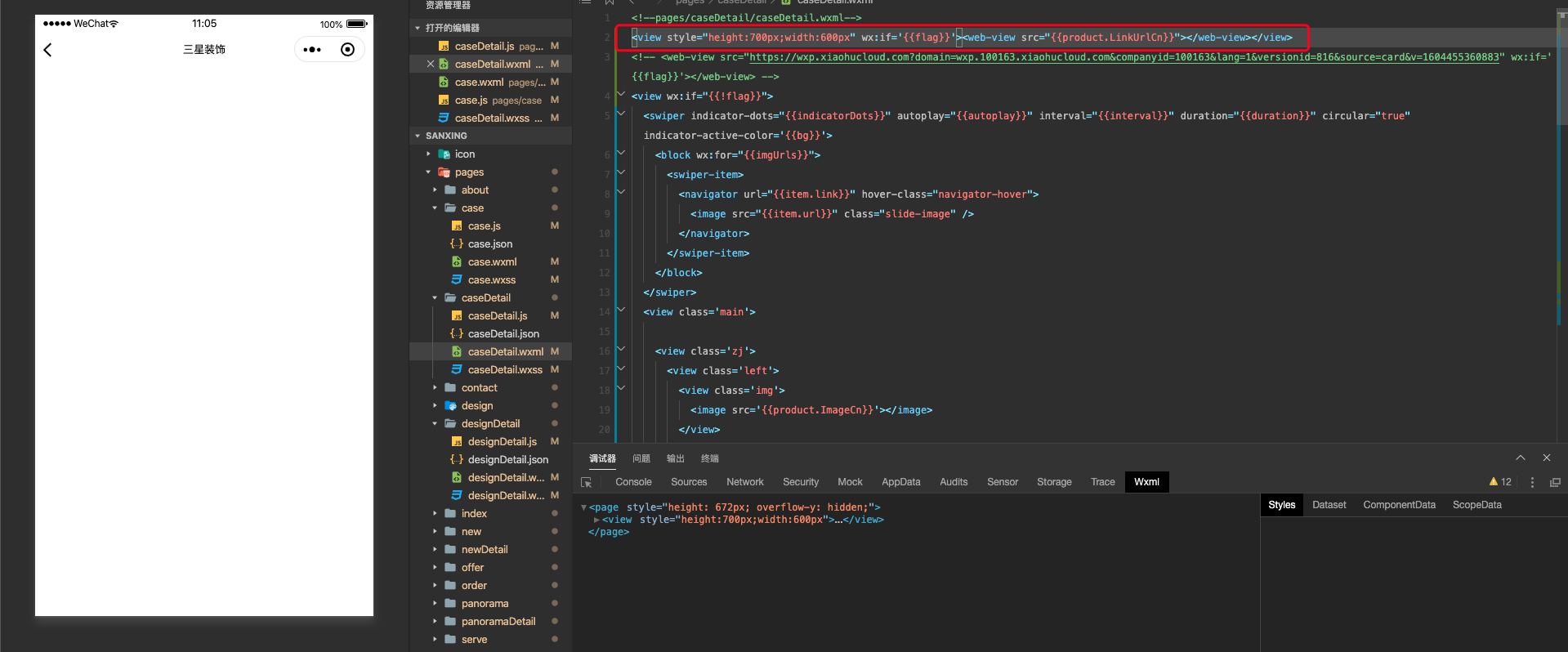Collapse the page node in Wxml tree
This screenshot has width=1568, height=652.
coord(583,507)
